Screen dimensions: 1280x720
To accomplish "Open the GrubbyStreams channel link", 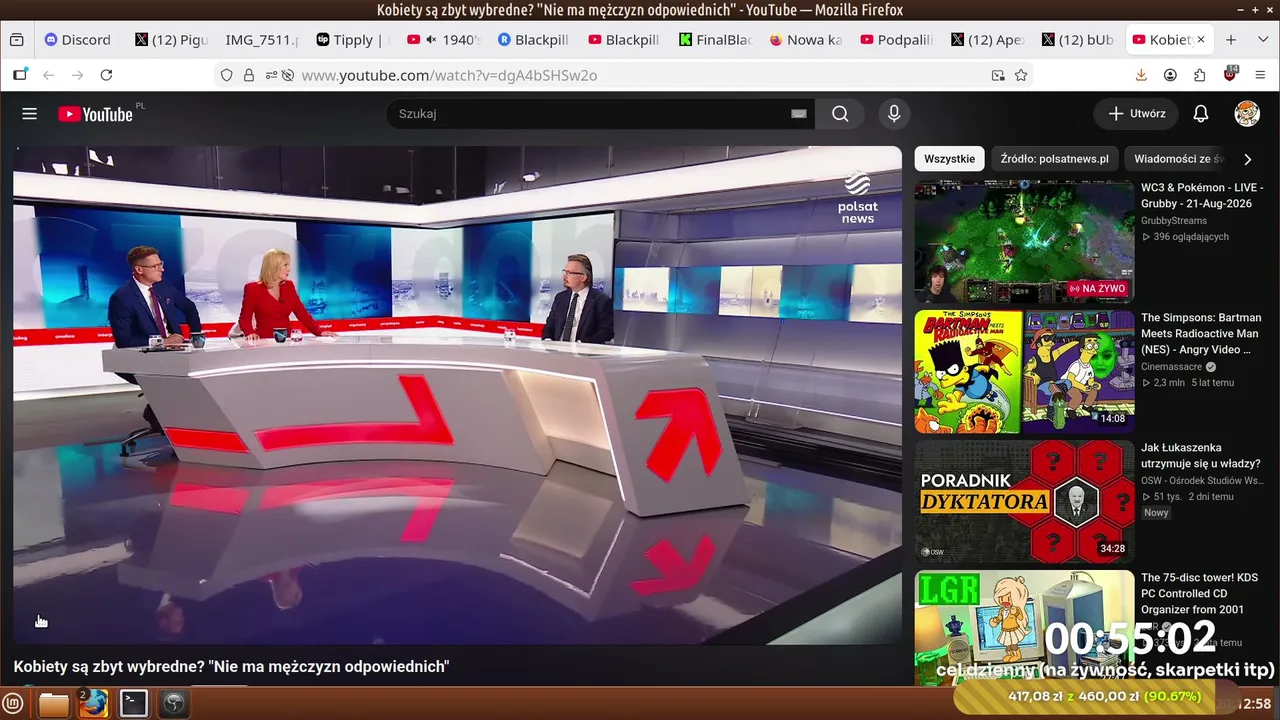I will point(1174,221).
